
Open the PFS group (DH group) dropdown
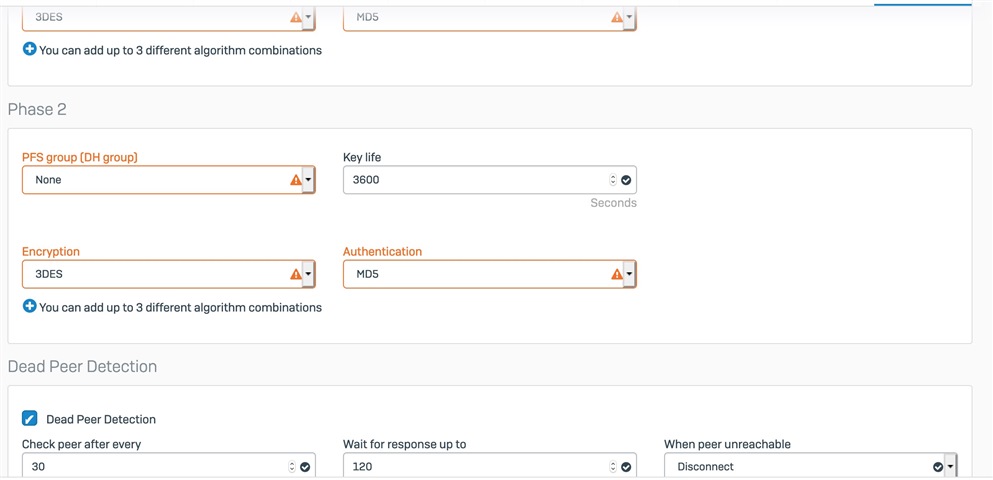[x=168, y=180]
